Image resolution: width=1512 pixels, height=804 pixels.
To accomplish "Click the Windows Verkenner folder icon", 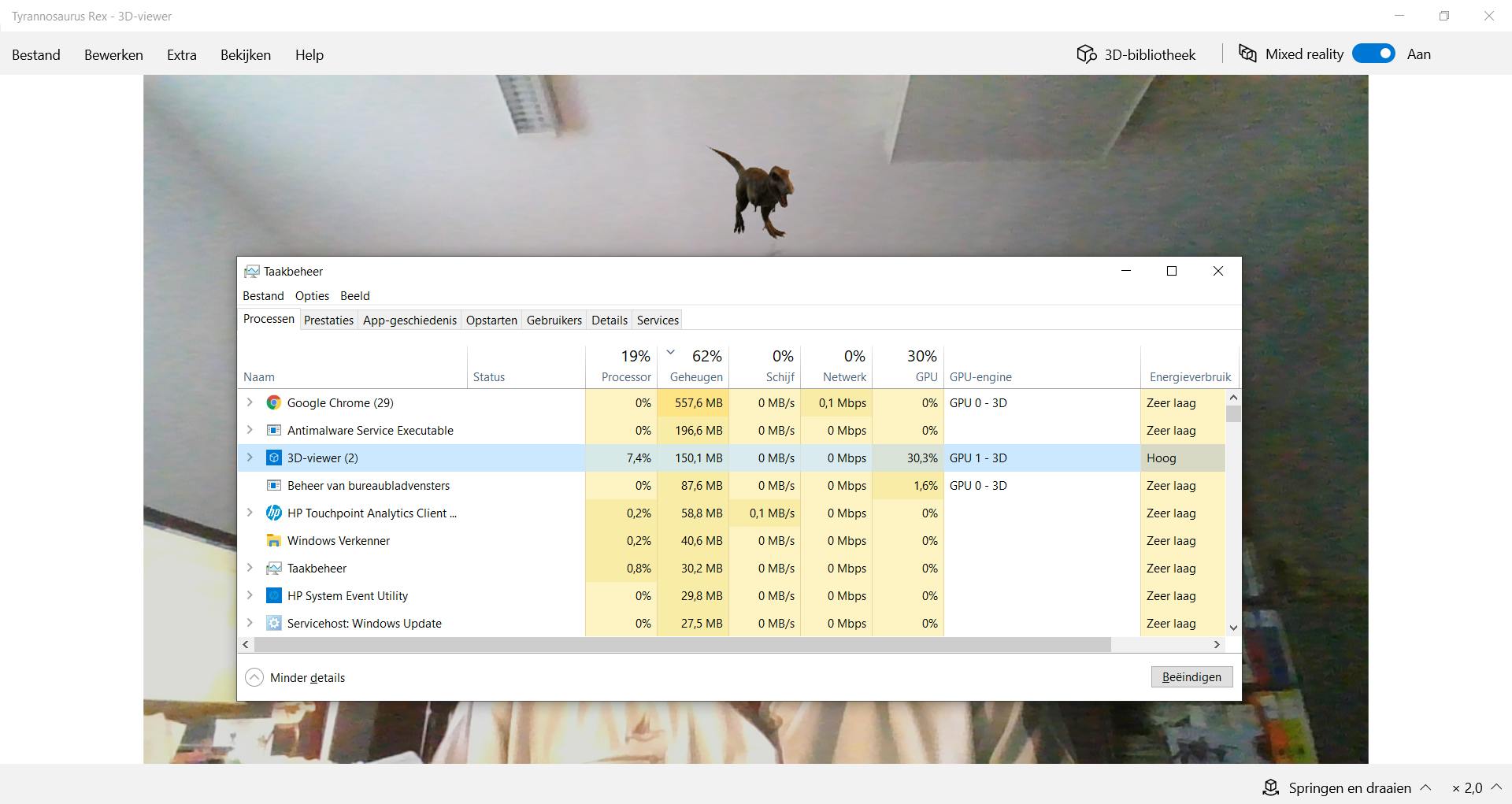I will tap(273, 540).
